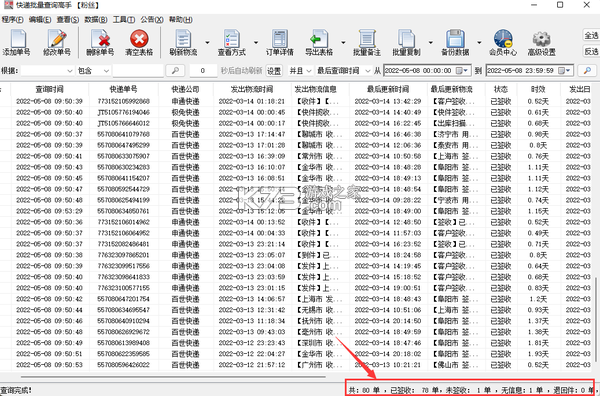Open the 查看(S) menu
The width and height of the screenshot is (600, 396).
click(x=68, y=20)
